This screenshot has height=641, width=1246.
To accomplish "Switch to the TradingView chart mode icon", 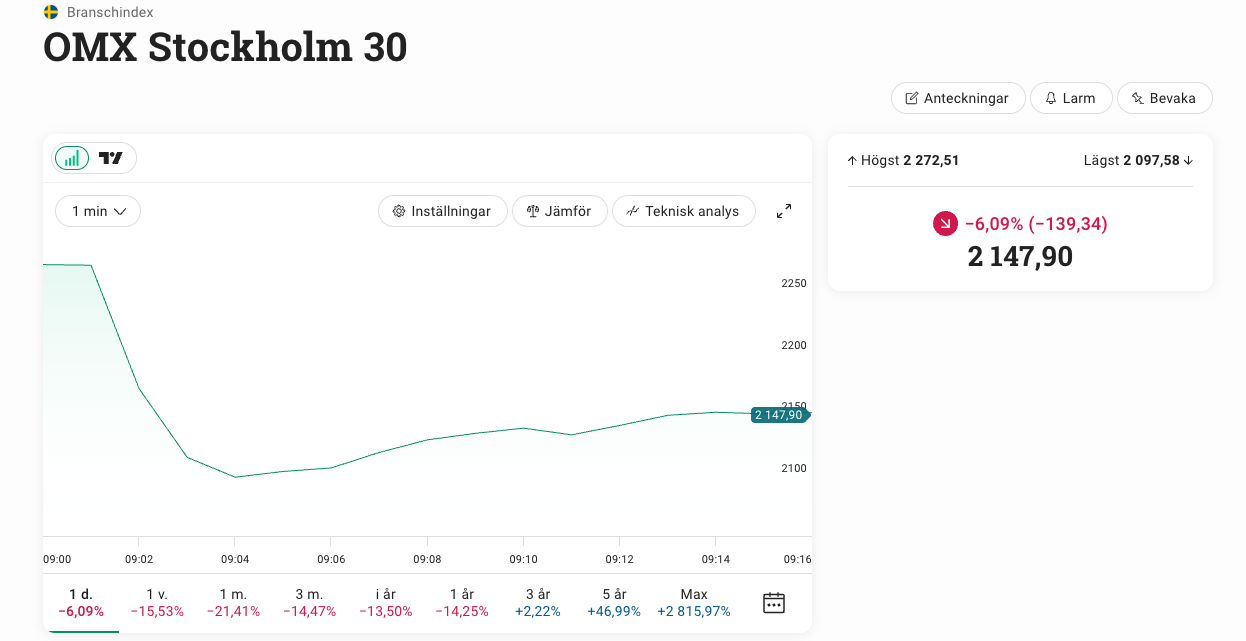I will coord(111,158).
